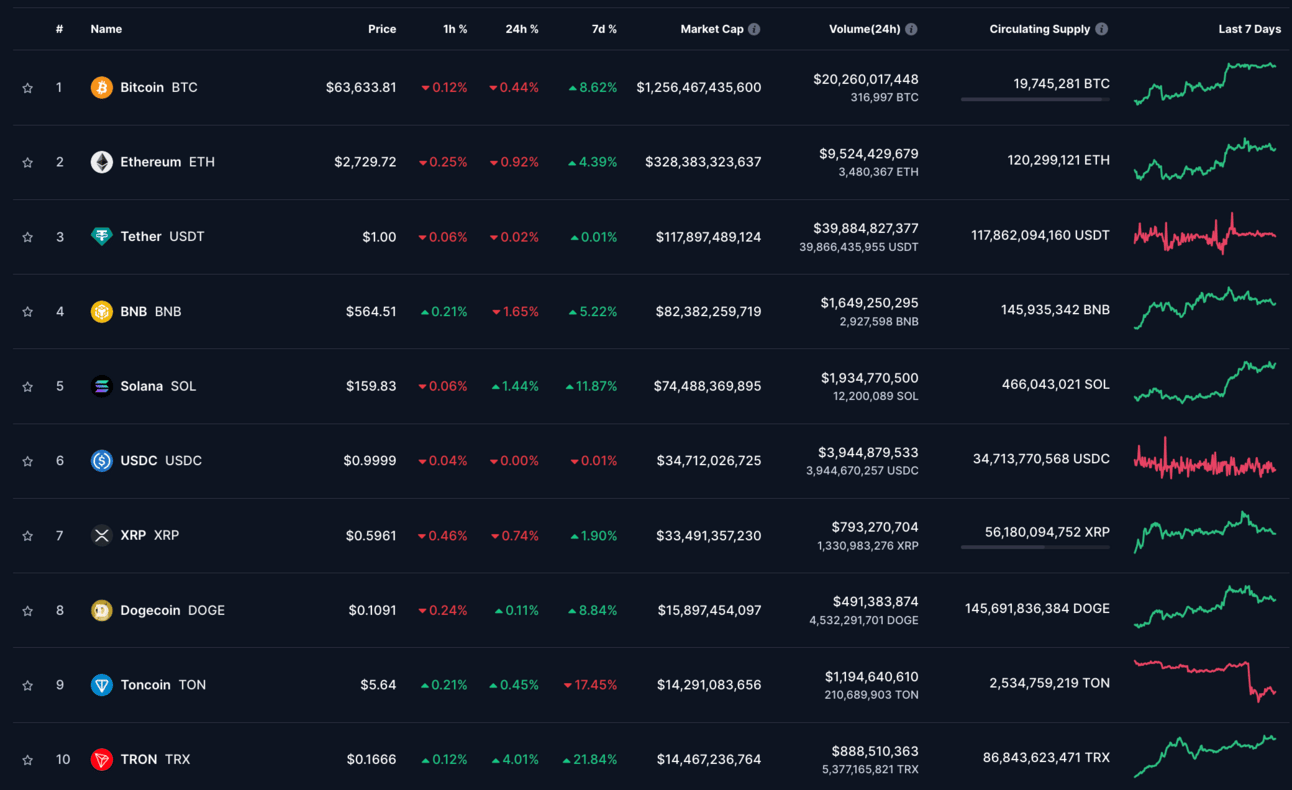1292x790 pixels.
Task: Click Bitcoin's price $63,633.81
Action: tap(361, 88)
